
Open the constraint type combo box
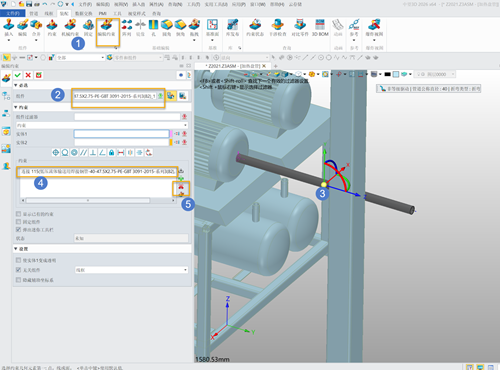102,125
